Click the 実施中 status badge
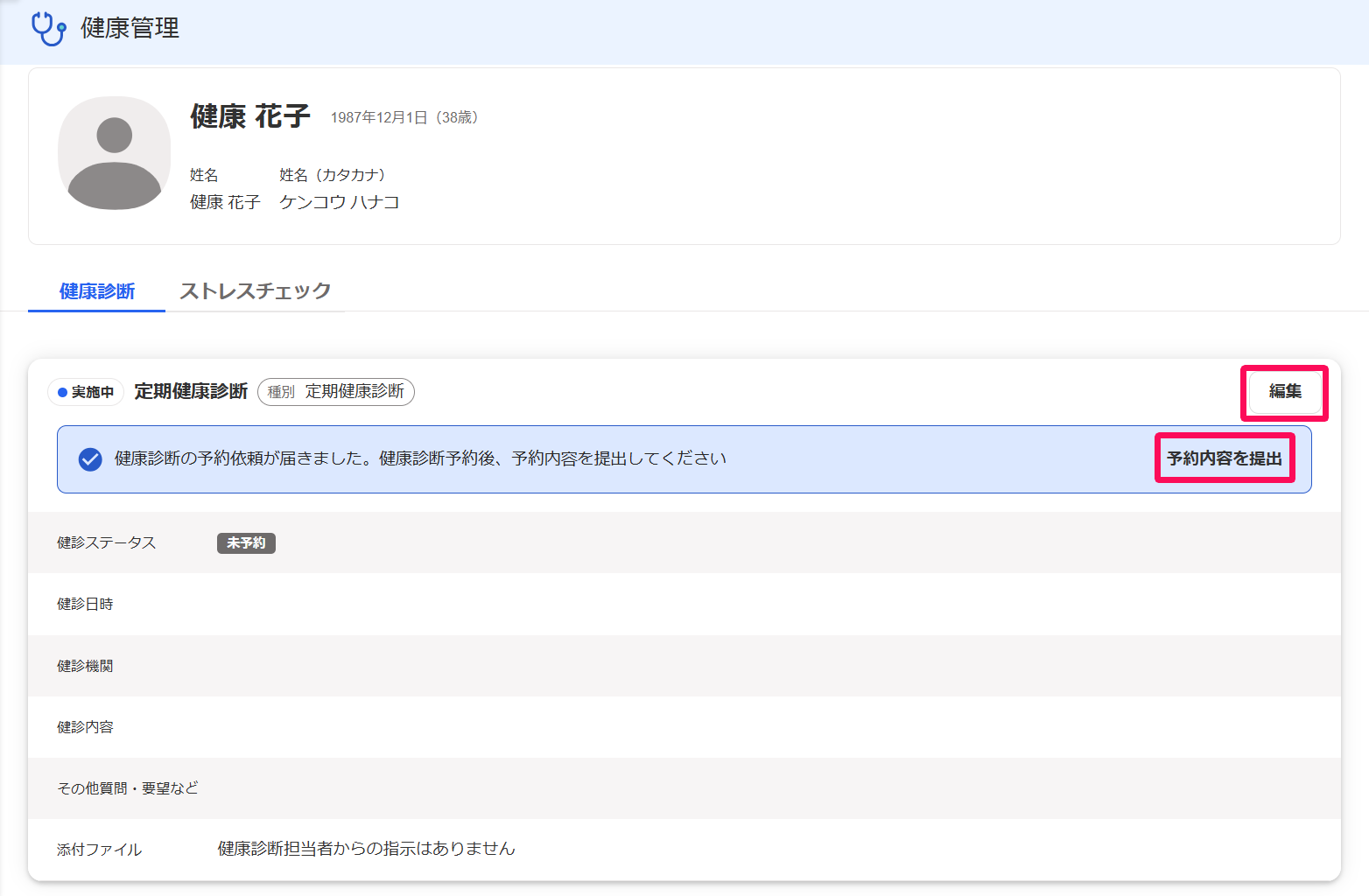This screenshot has width=1369, height=896. (x=86, y=392)
